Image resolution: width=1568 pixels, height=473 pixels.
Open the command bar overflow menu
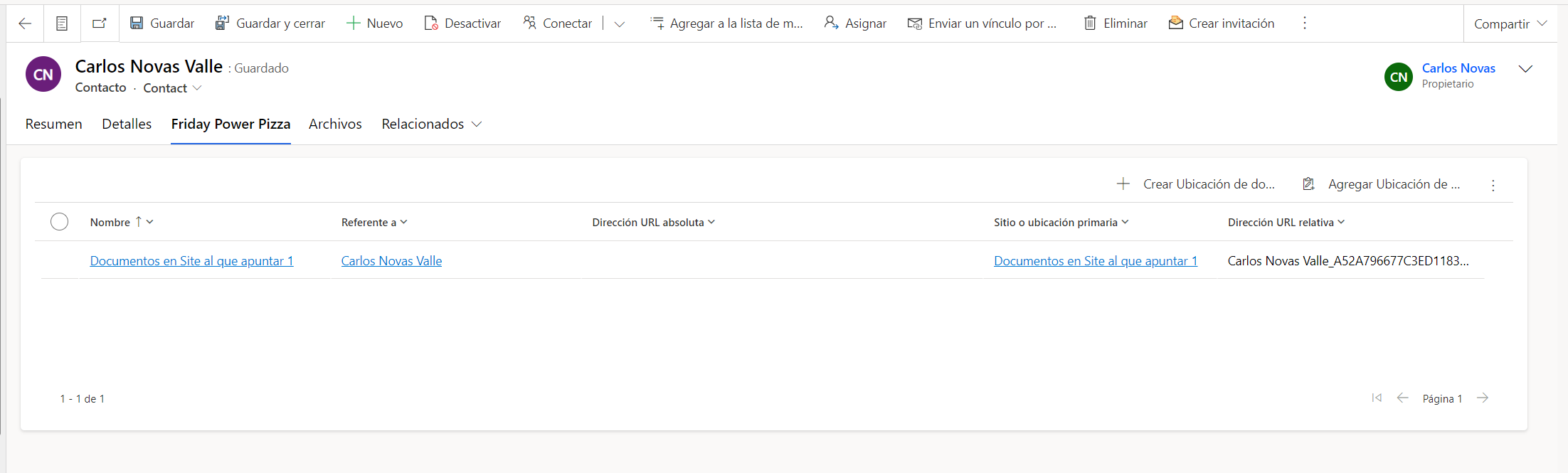point(1305,23)
